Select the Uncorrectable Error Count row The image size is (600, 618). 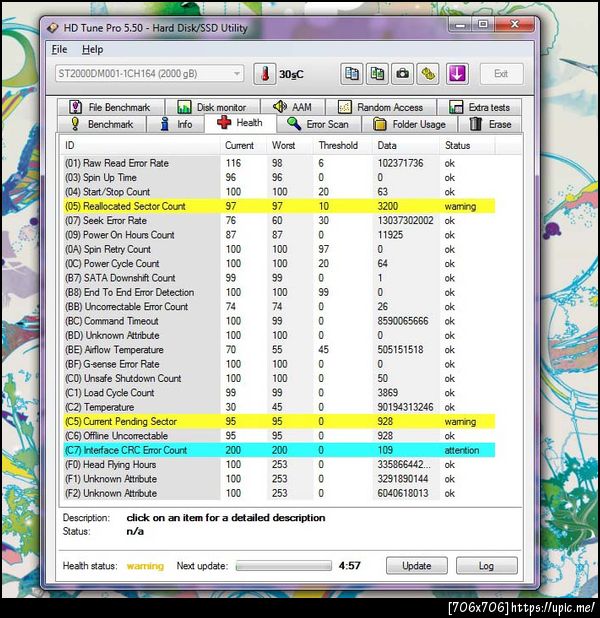coord(279,307)
